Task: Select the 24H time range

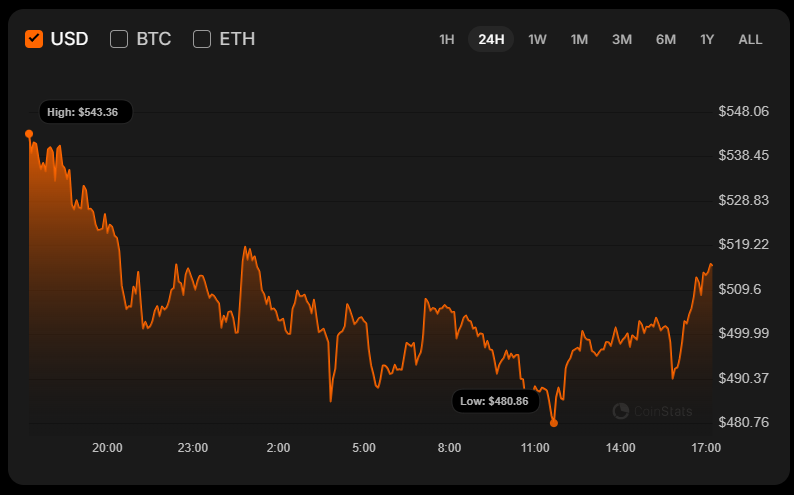Action: (491, 39)
